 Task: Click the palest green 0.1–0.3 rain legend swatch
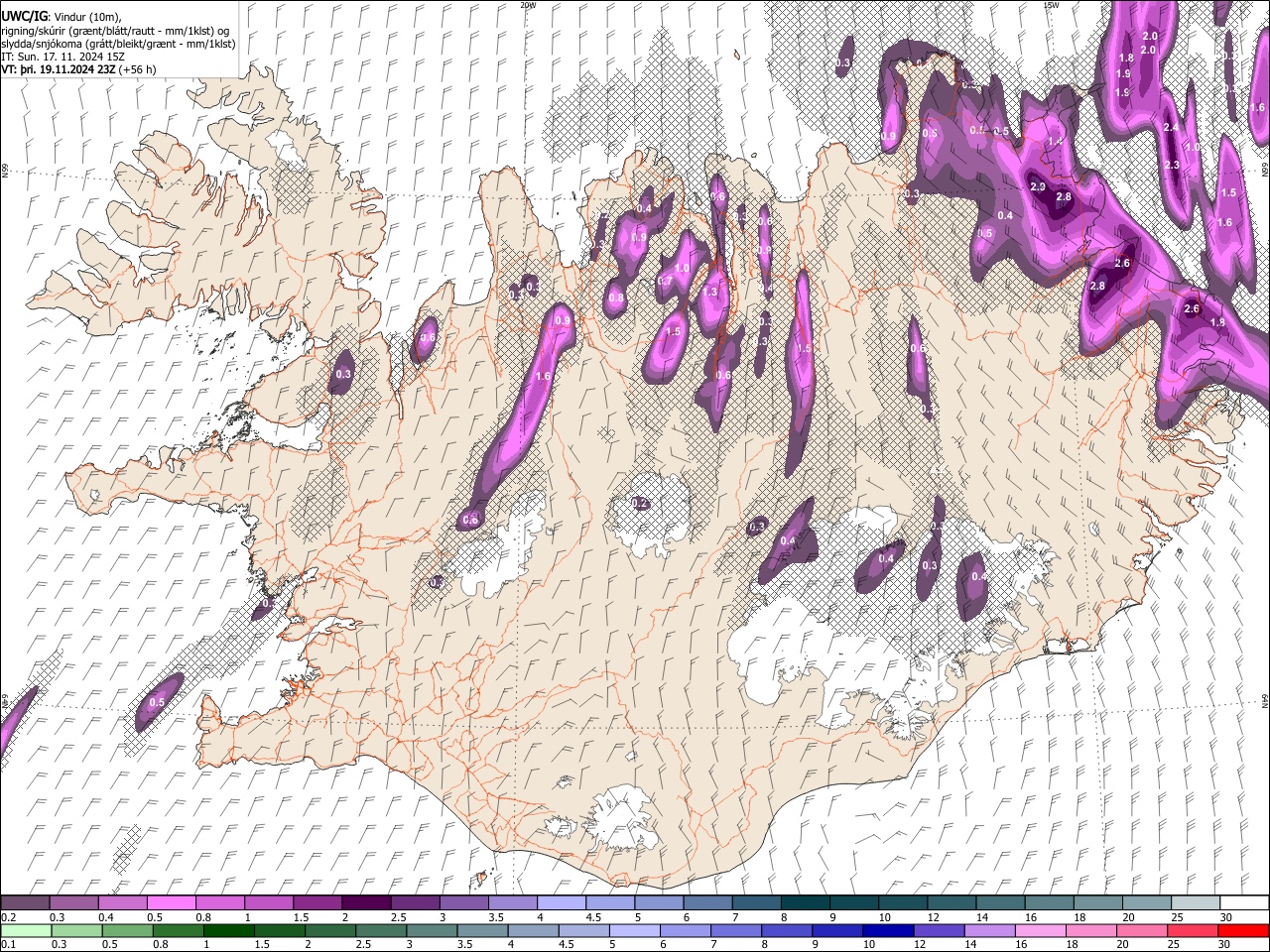pos(26,931)
